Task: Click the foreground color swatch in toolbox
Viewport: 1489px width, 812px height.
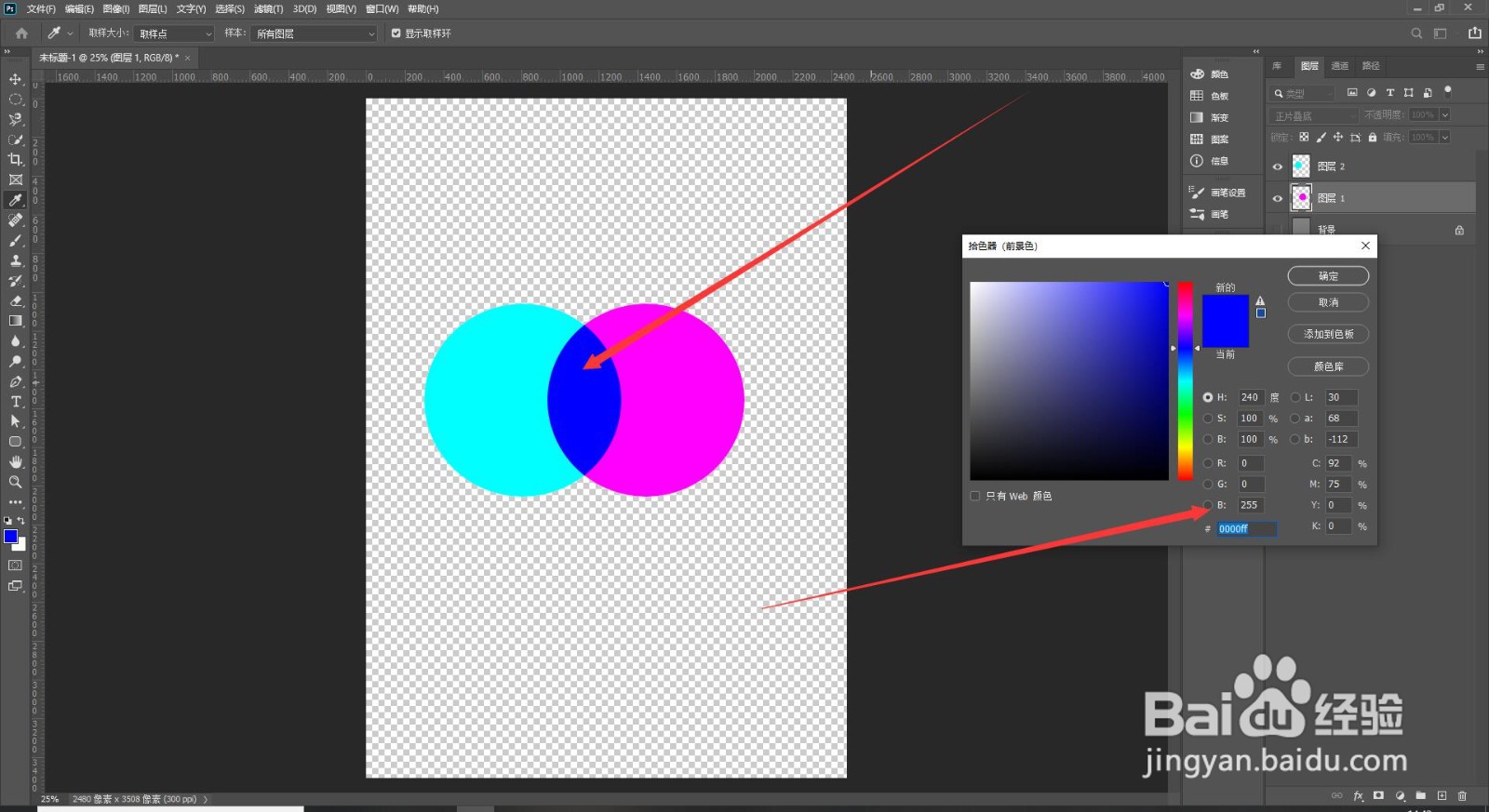Action: click(10, 537)
